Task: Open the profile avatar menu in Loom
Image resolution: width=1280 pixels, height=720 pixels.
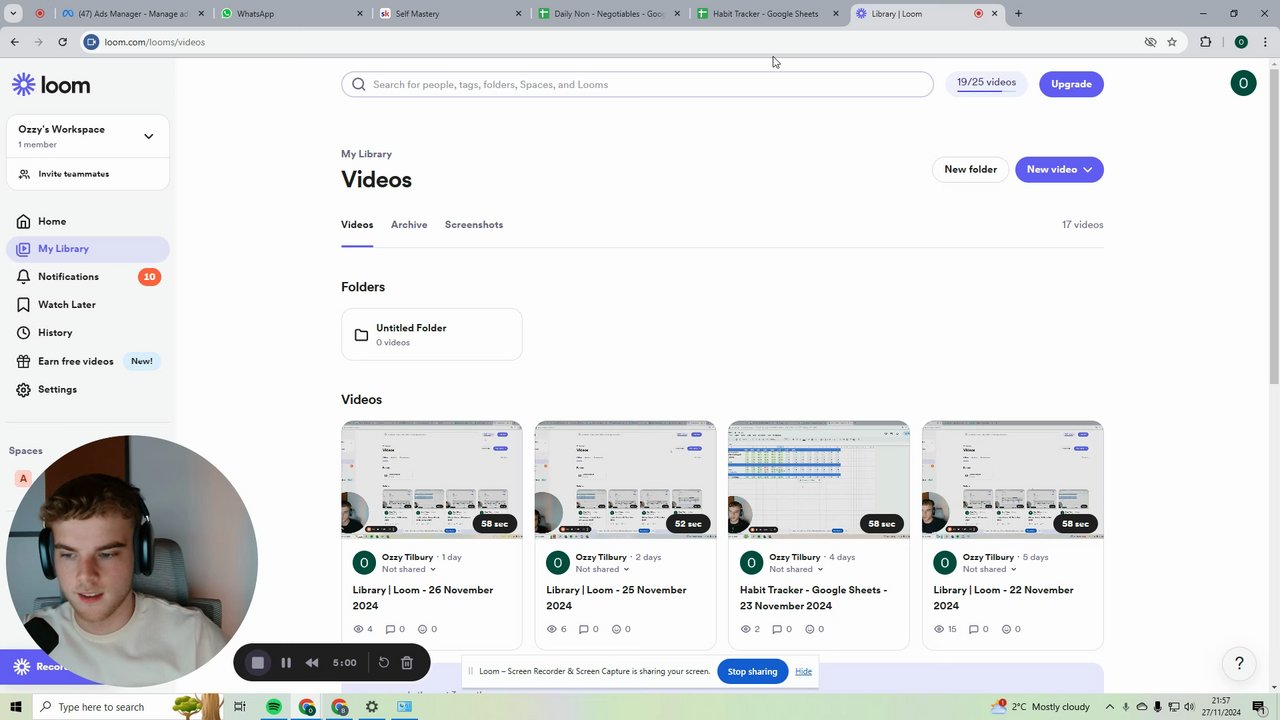Action: 1243,83
